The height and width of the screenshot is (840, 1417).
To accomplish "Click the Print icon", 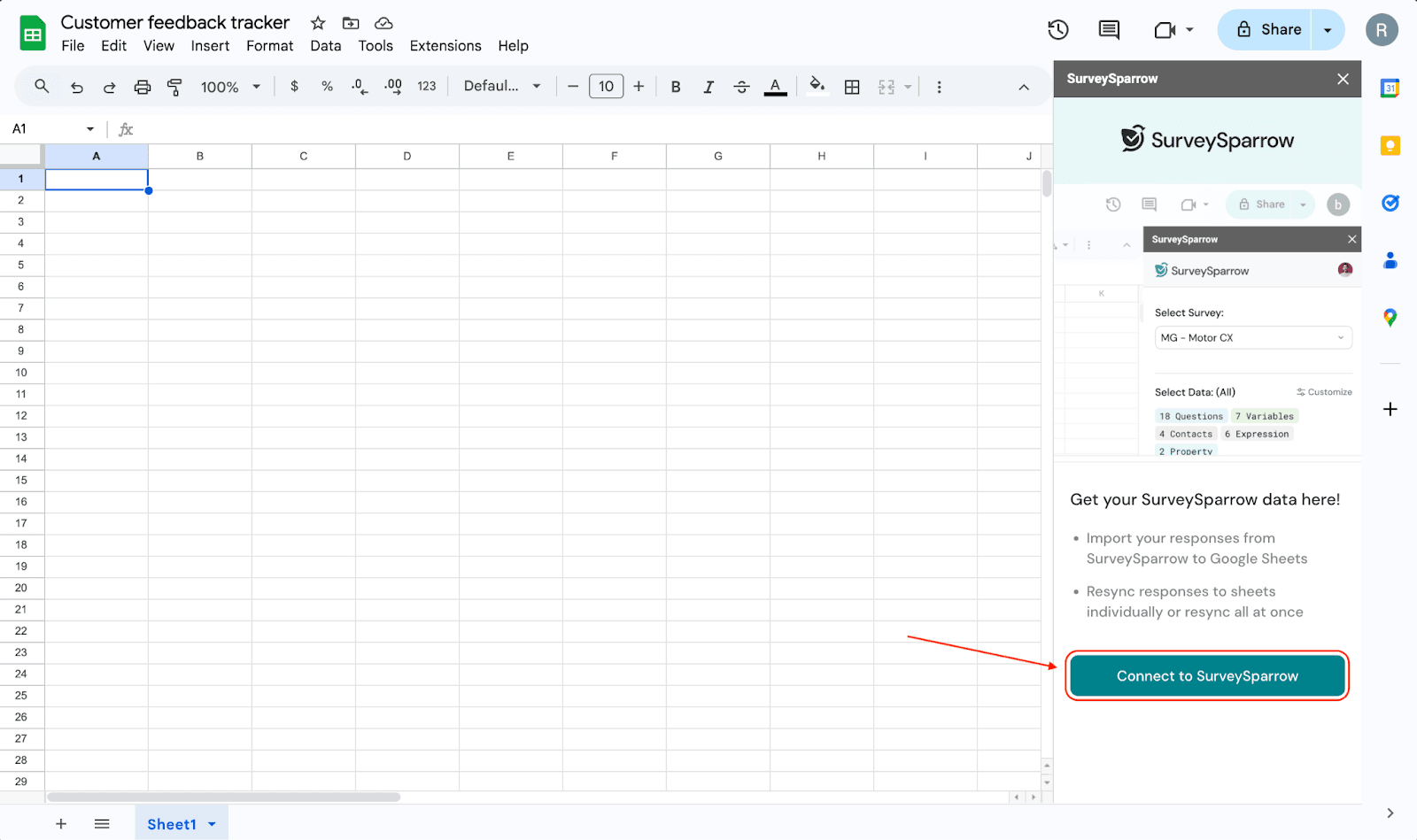I will [142, 87].
